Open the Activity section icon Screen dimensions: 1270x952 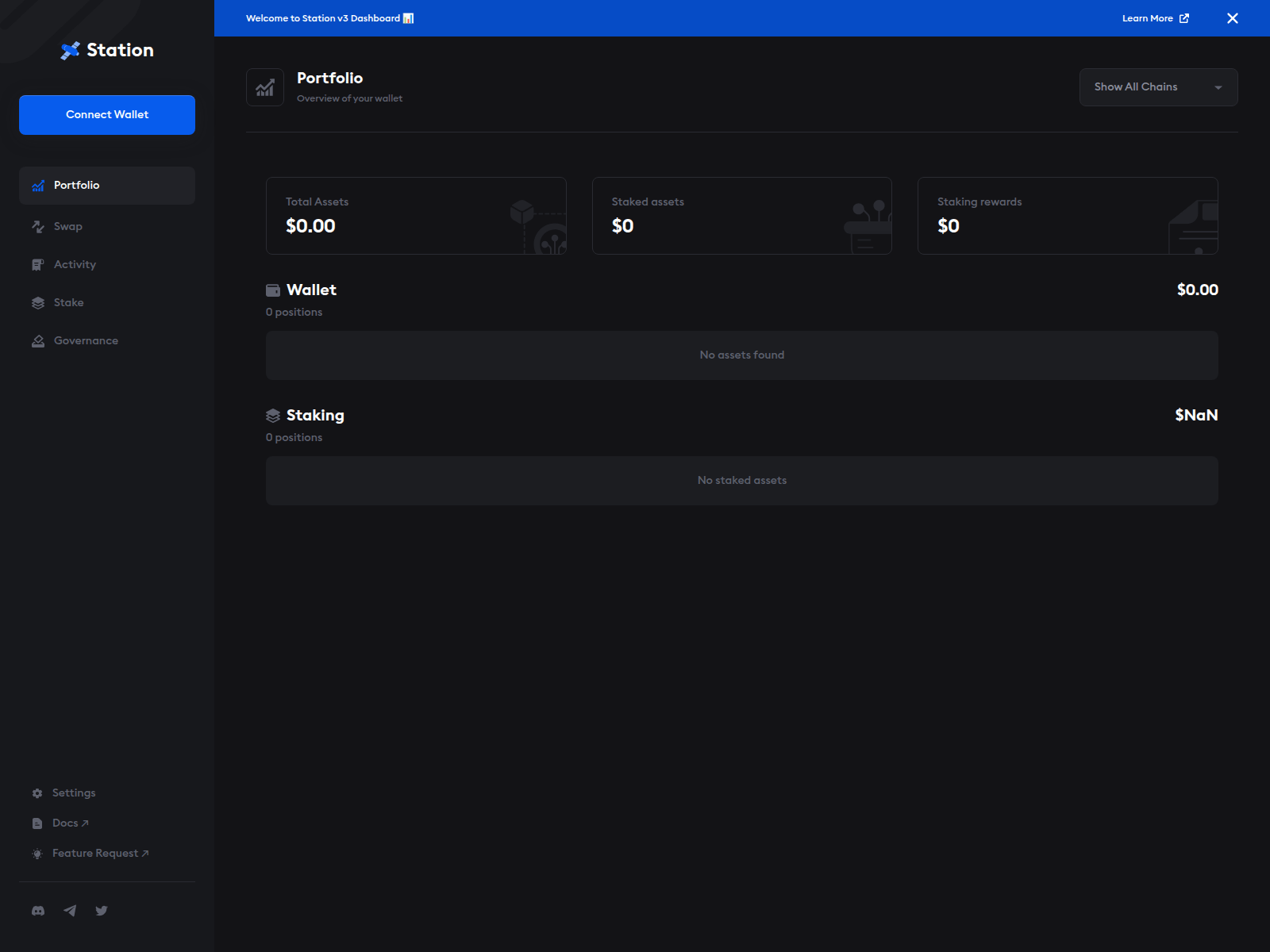coord(37,264)
